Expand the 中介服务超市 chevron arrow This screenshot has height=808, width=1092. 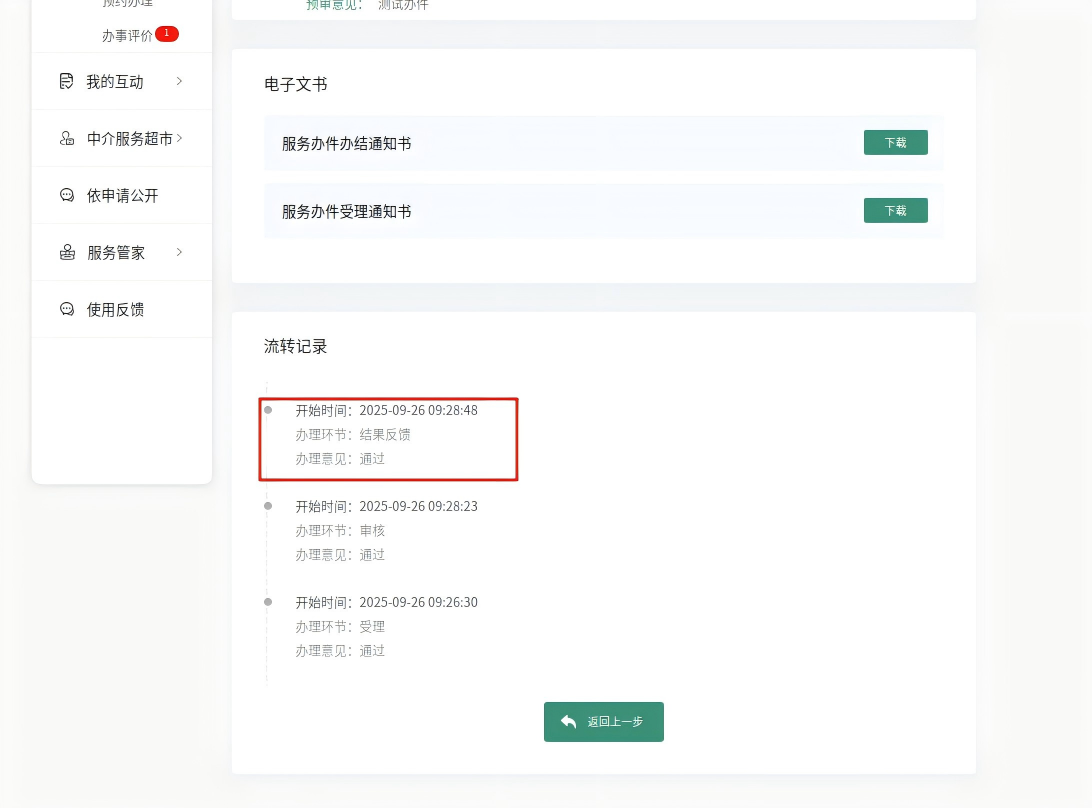click(179, 138)
